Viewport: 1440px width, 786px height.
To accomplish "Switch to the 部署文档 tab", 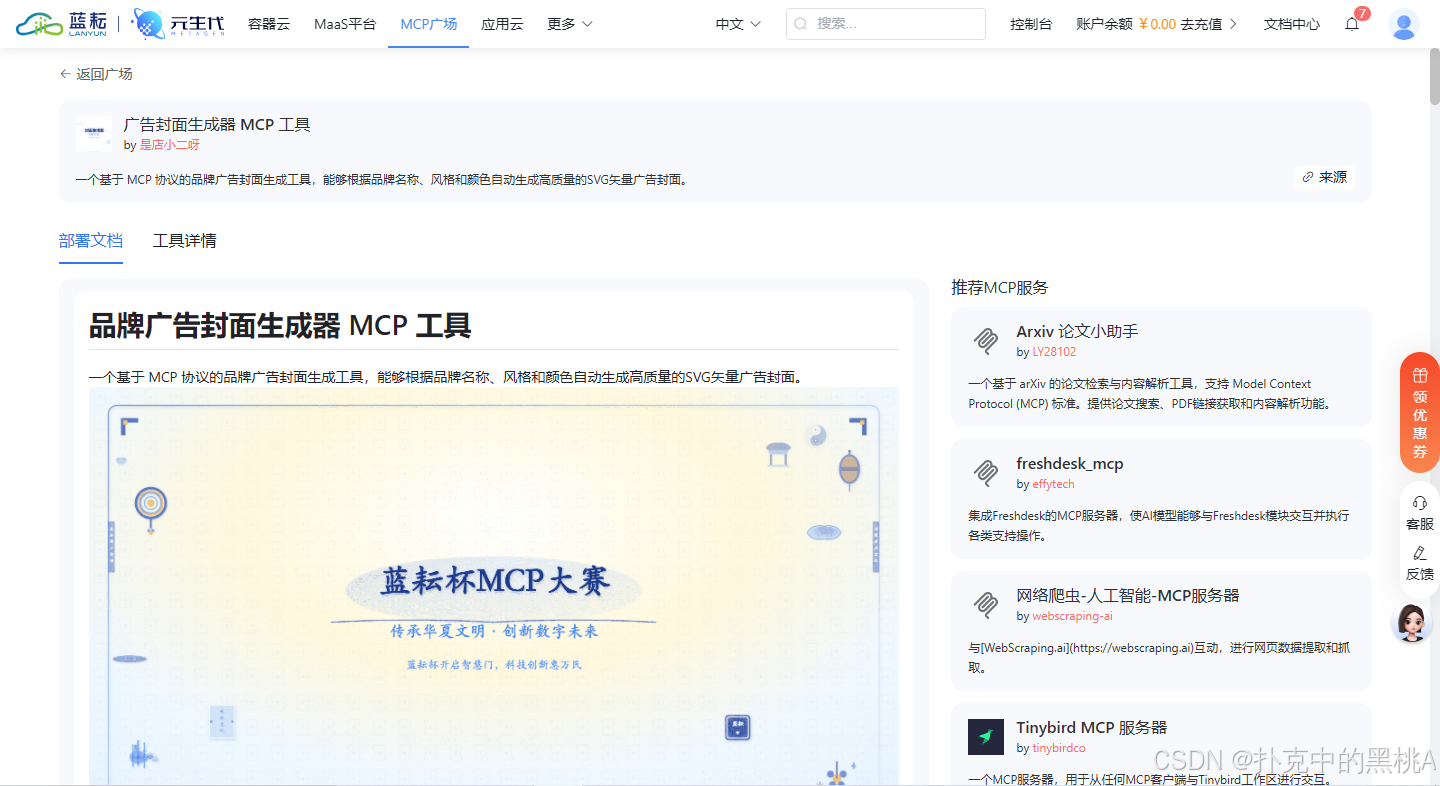I will coord(91,241).
